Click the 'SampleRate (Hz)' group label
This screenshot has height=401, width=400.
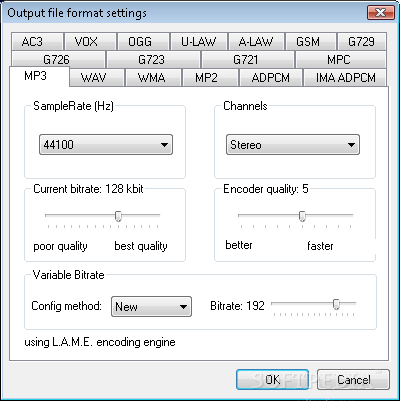[73, 106]
